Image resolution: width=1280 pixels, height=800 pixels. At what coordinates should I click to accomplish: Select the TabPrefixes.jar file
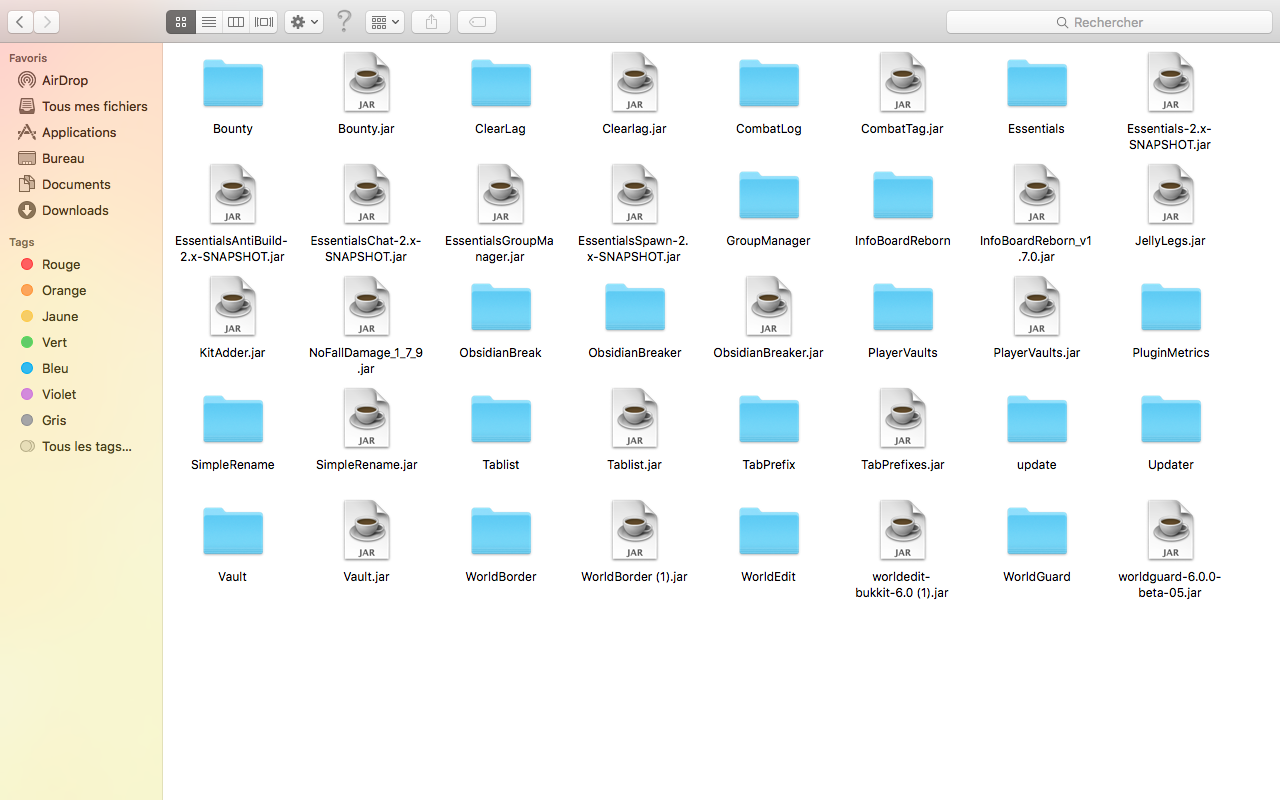tap(903, 418)
